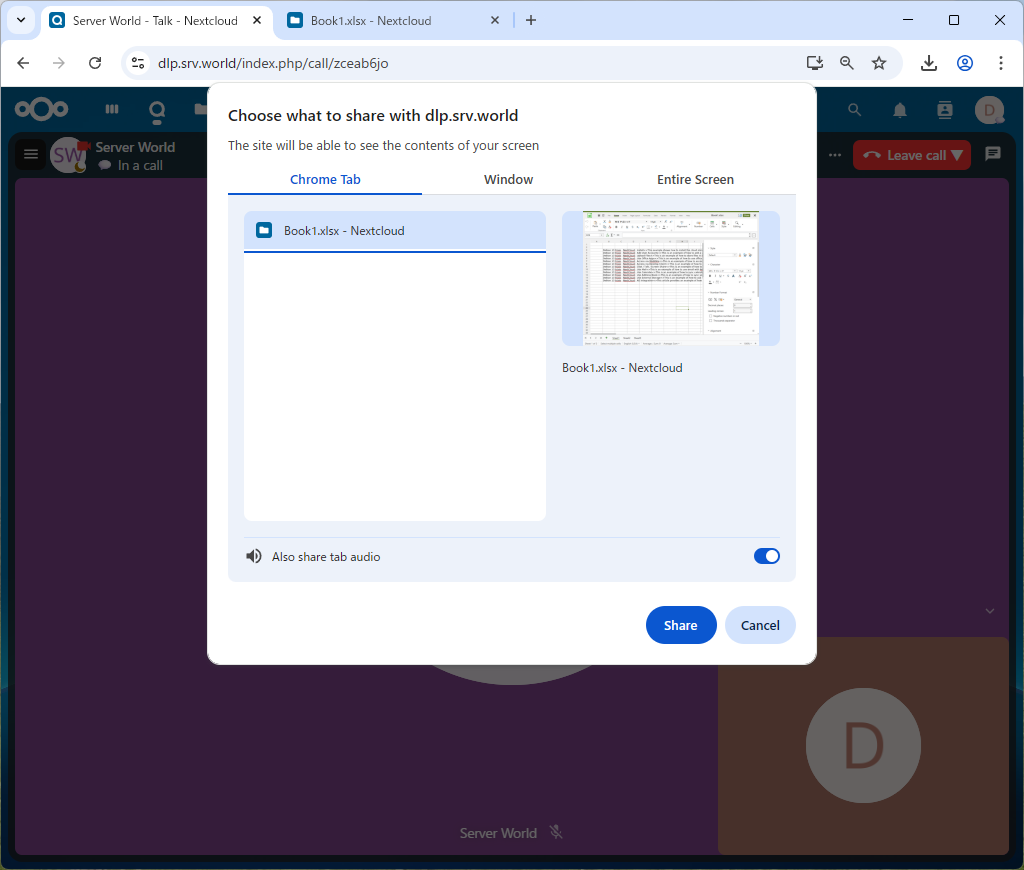Collapse the video stripe chevron
This screenshot has height=870, width=1024.
pos(990,611)
